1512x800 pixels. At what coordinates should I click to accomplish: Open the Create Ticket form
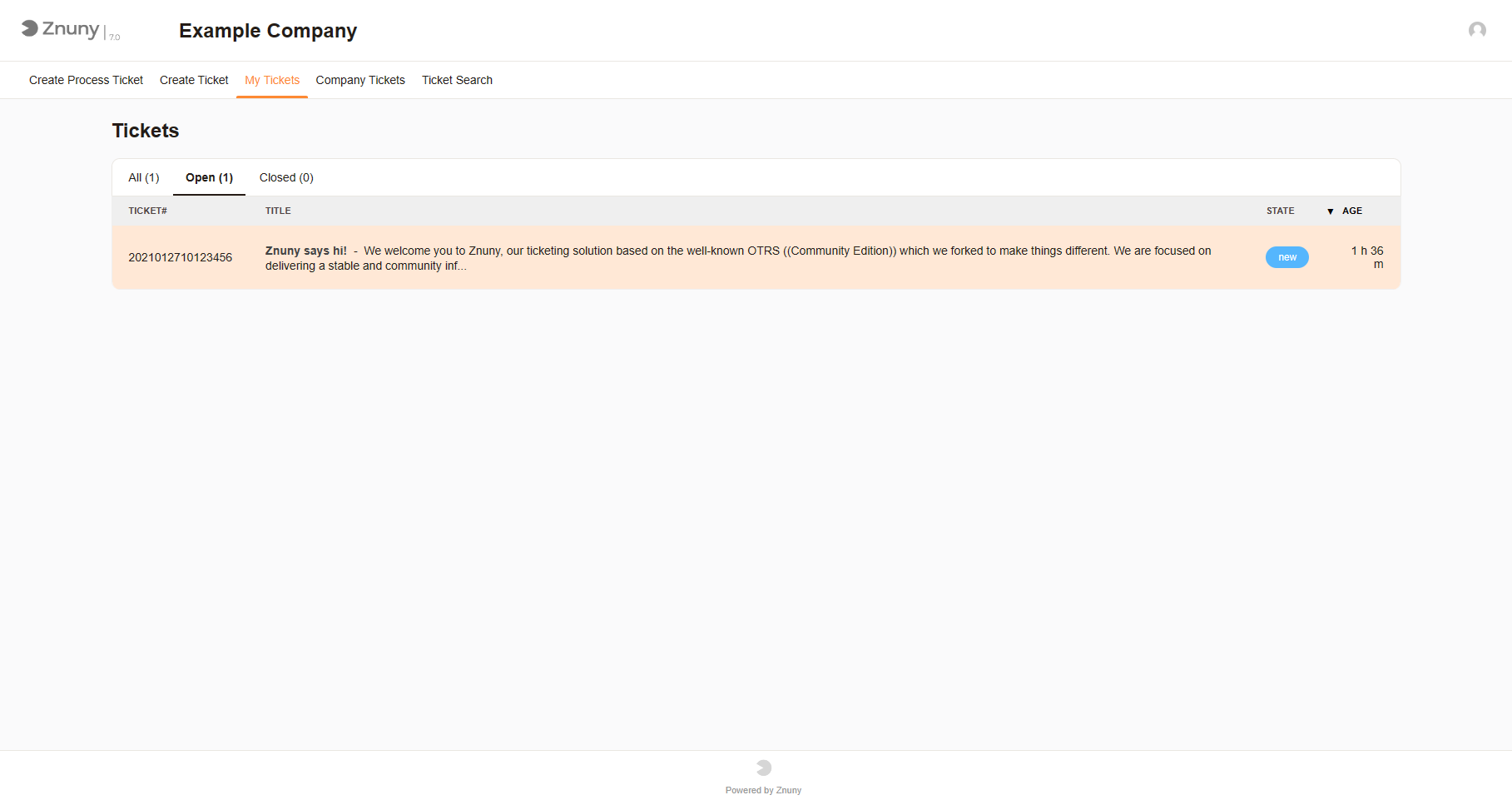194,80
